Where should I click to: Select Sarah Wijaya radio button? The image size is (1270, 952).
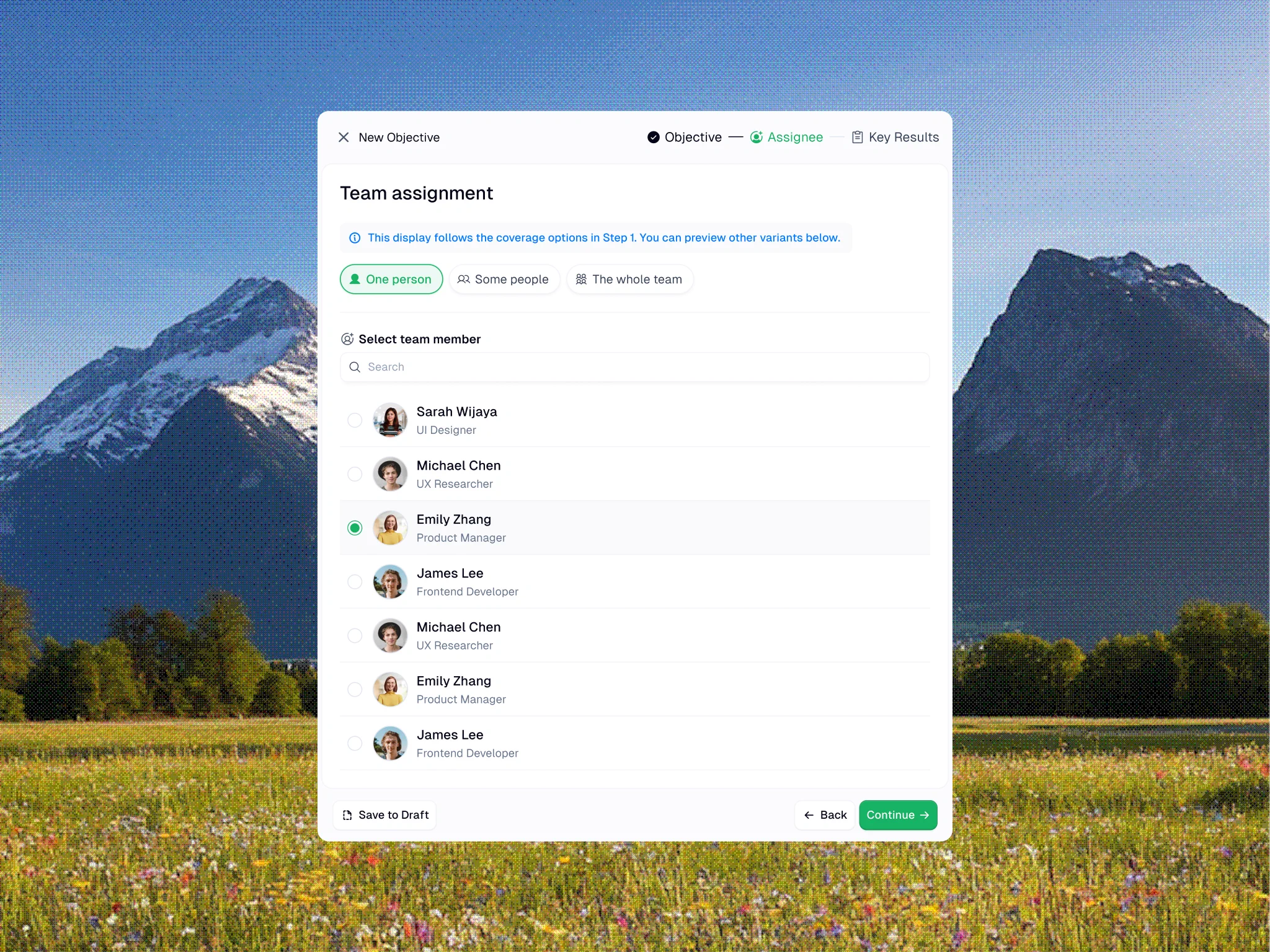355,420
